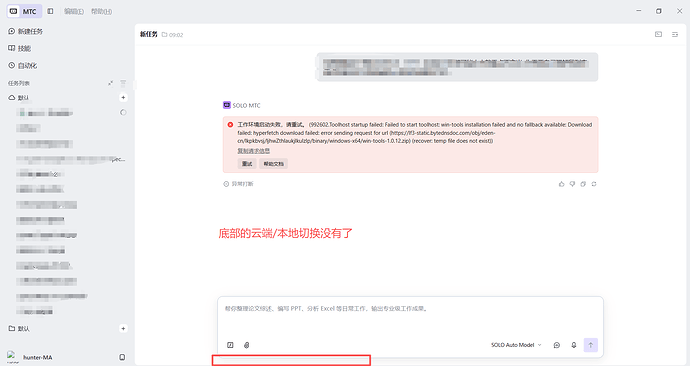Copy the response with the copy icon
This screenshot has width=690, height=366.
pyautogui.click(x=583, y=184)
